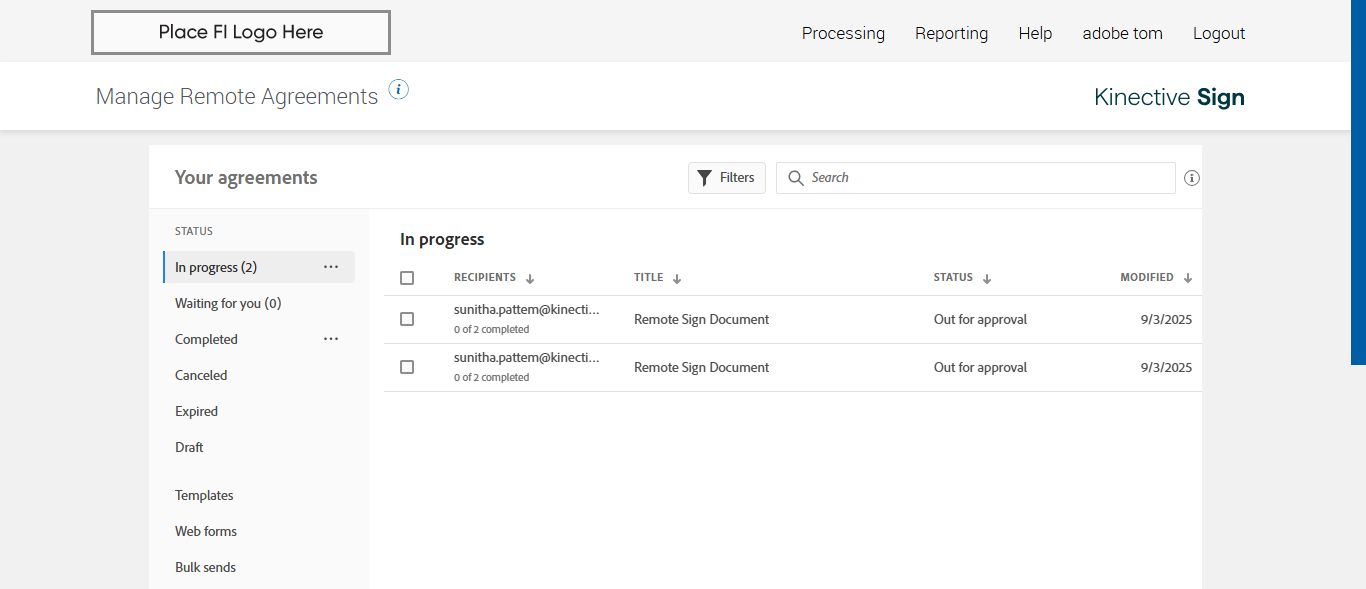Open the three-dot menu beside Completed
This screenshot has width=1366, height=589.
(x=331, y=339)
